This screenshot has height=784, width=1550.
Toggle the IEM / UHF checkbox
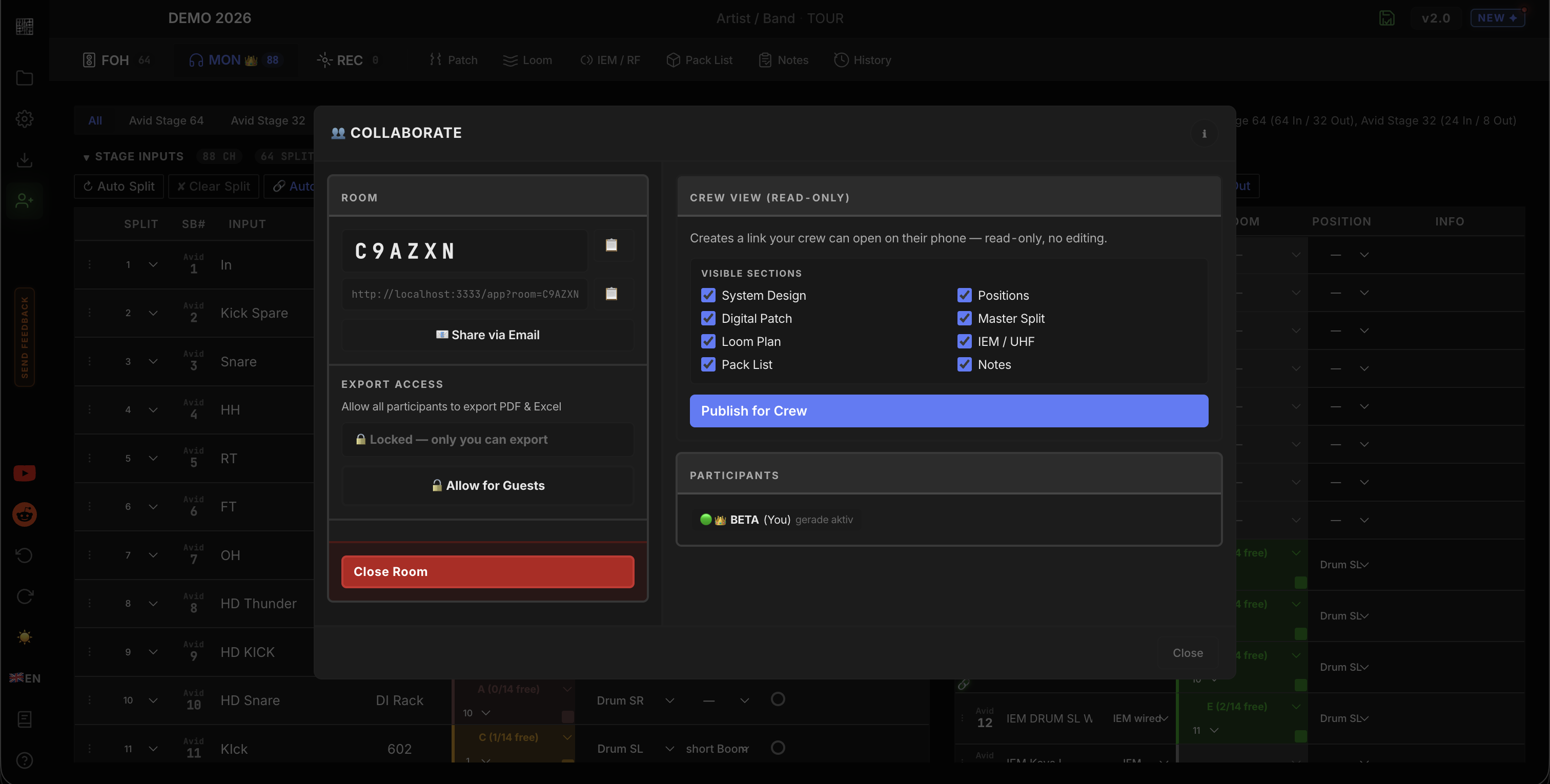point(965,341)
